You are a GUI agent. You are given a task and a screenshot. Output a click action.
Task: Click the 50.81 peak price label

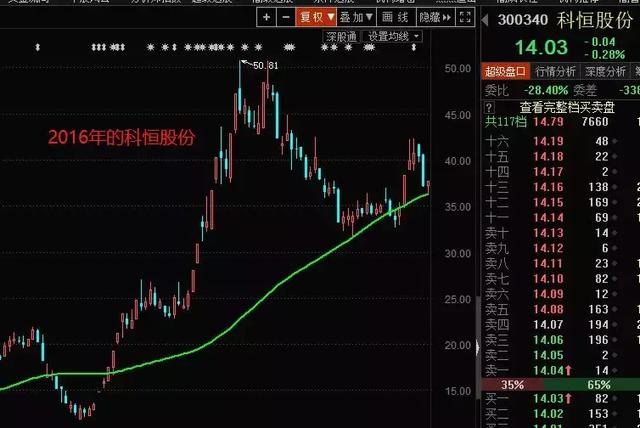pyautogui.click(x=266, y=65)
